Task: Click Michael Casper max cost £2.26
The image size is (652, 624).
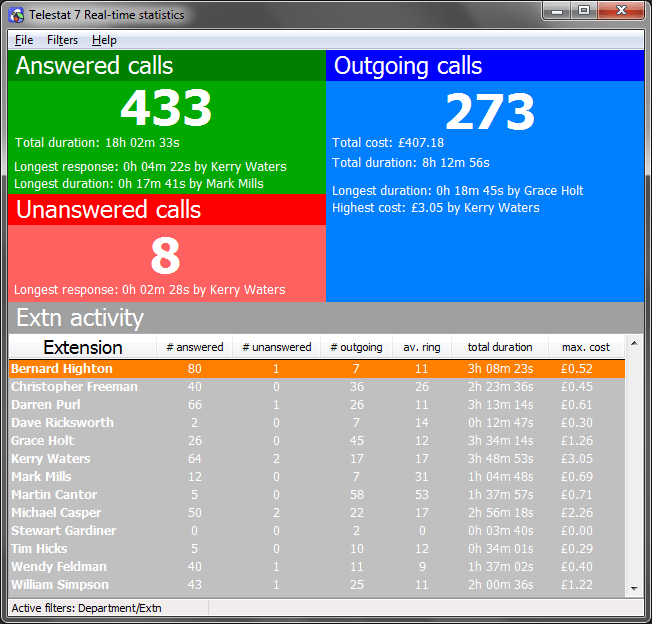Action: [x=577, y=513]
